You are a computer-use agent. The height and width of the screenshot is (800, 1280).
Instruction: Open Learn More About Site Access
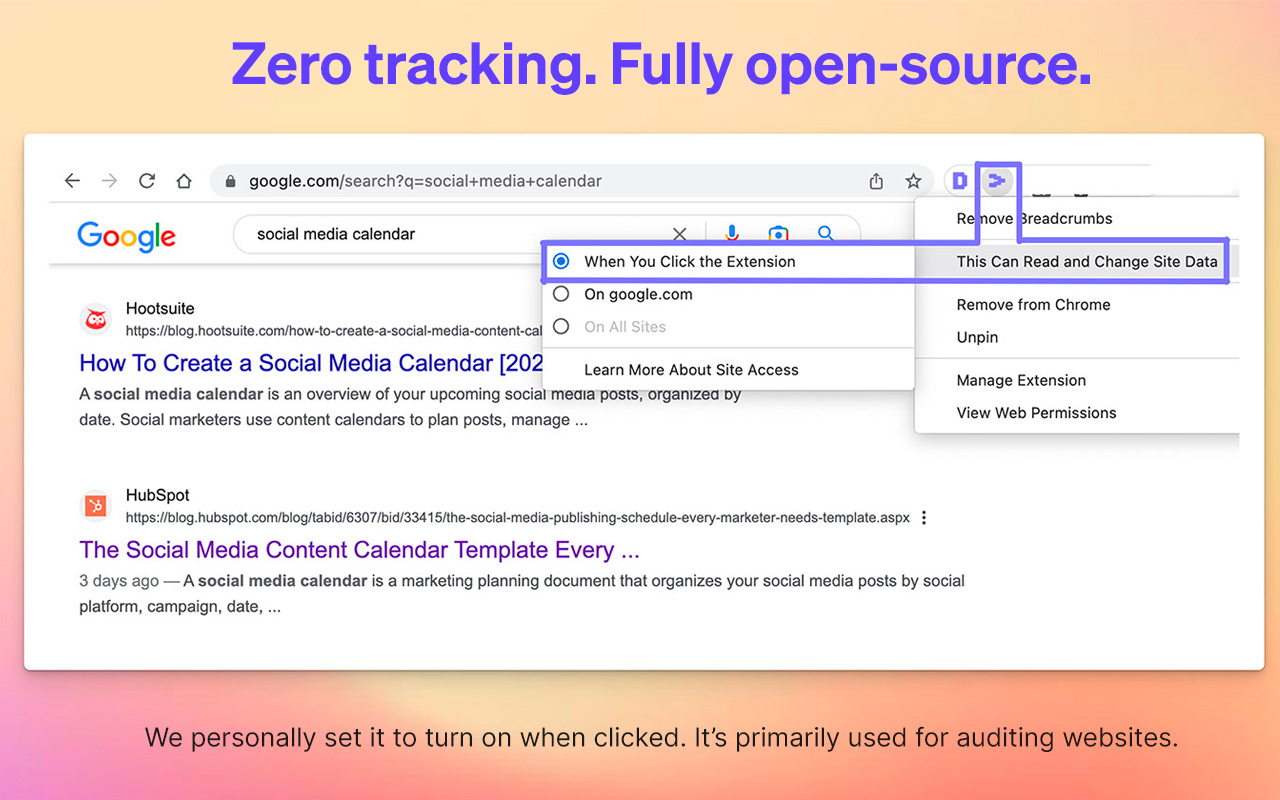(x=729, y=370)
